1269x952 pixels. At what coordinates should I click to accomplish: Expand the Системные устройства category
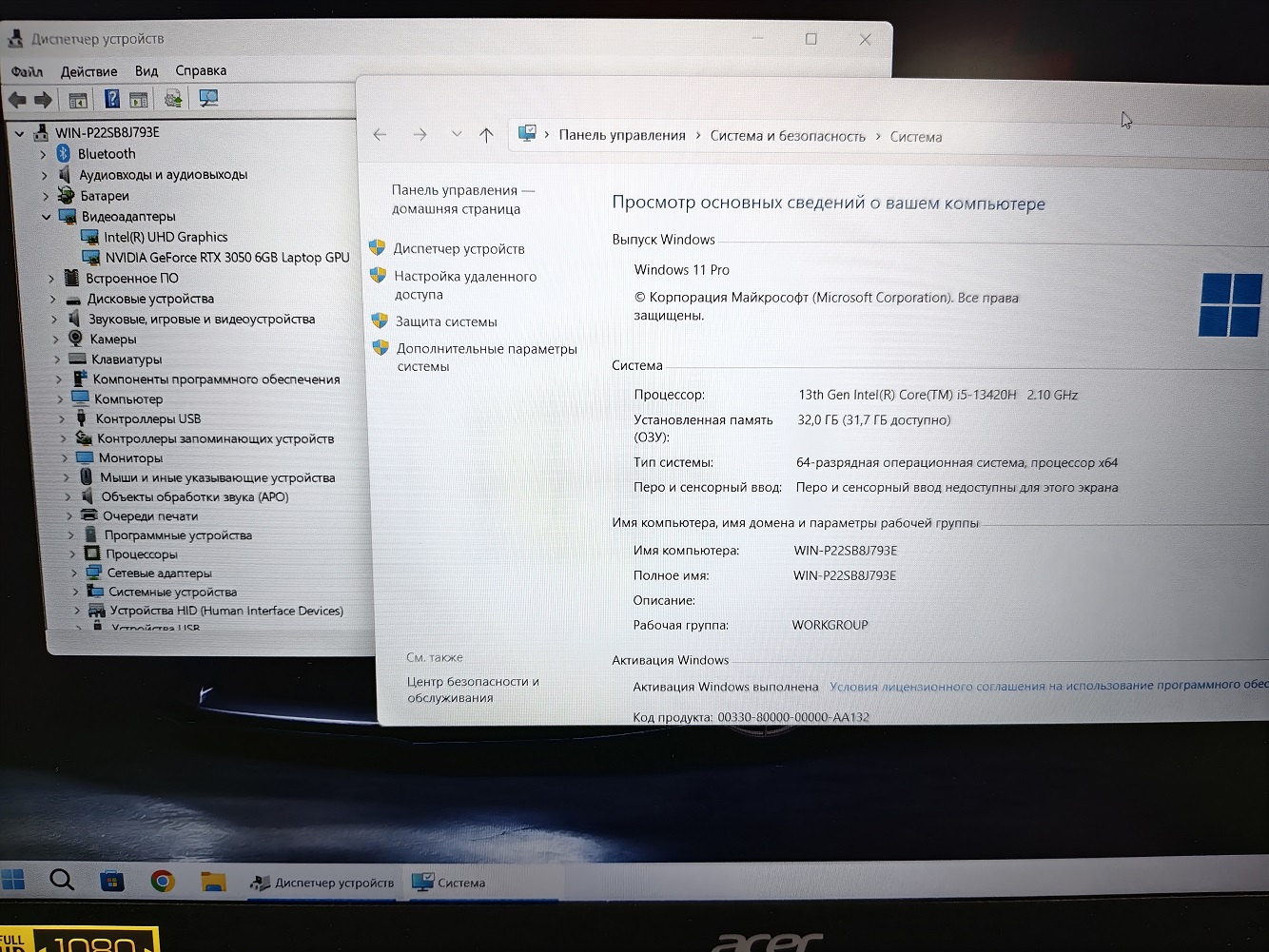pyautogui.click(x=75, y=592)
